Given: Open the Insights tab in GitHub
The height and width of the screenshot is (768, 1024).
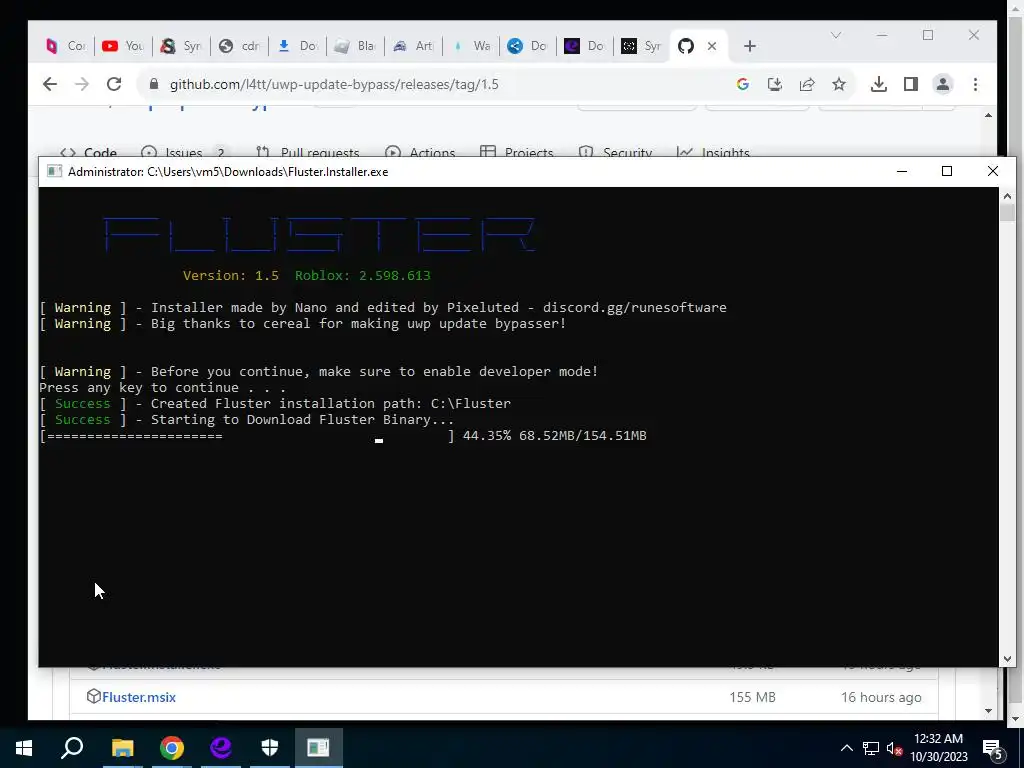Looking at the screenshot, I should click(x=713, y=152).
